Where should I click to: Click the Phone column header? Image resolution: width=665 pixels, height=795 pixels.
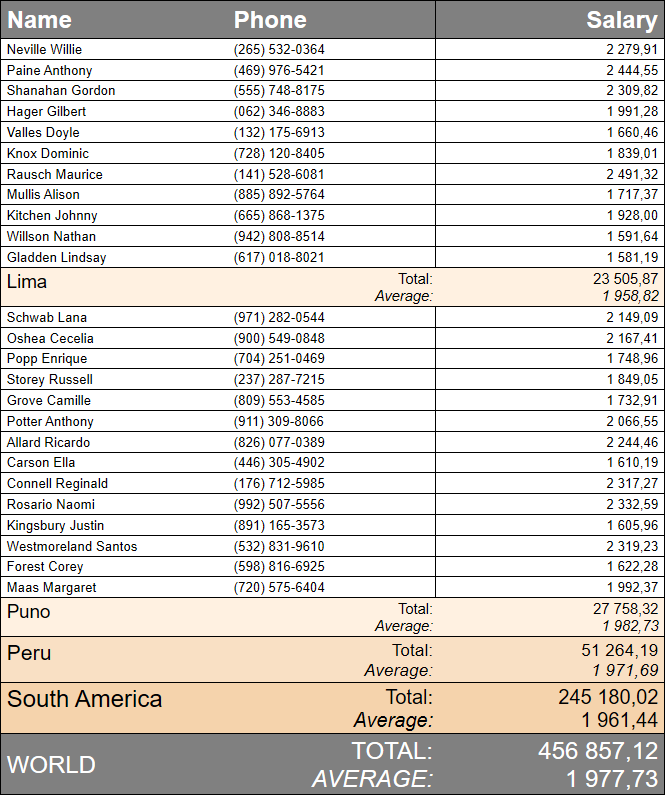270,20
